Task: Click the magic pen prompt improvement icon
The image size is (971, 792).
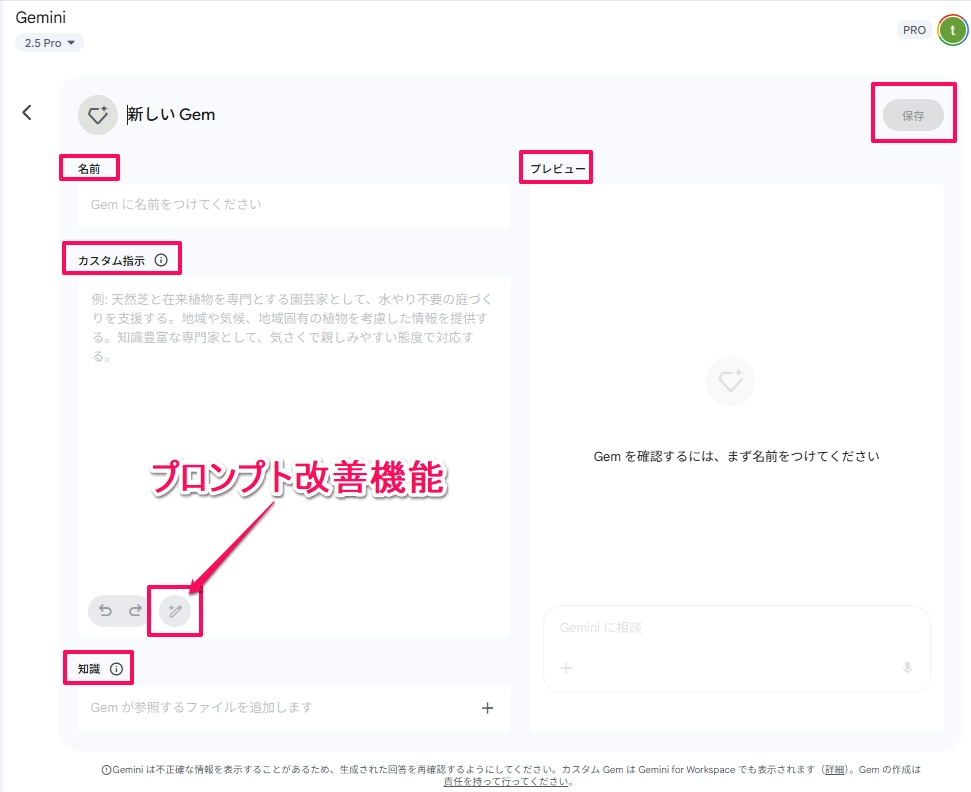Action: 175,611
